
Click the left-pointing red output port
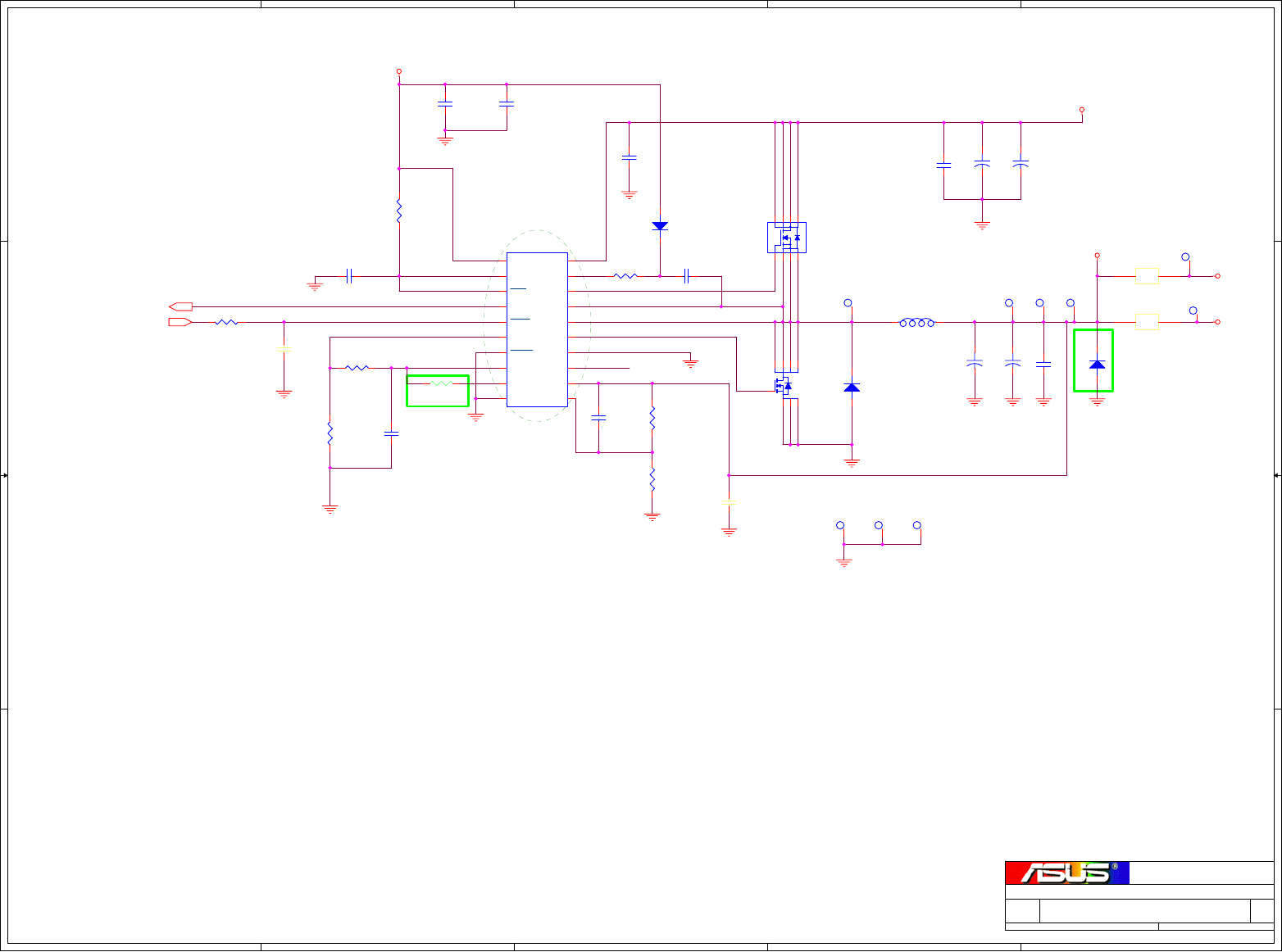tap(180, 306)
